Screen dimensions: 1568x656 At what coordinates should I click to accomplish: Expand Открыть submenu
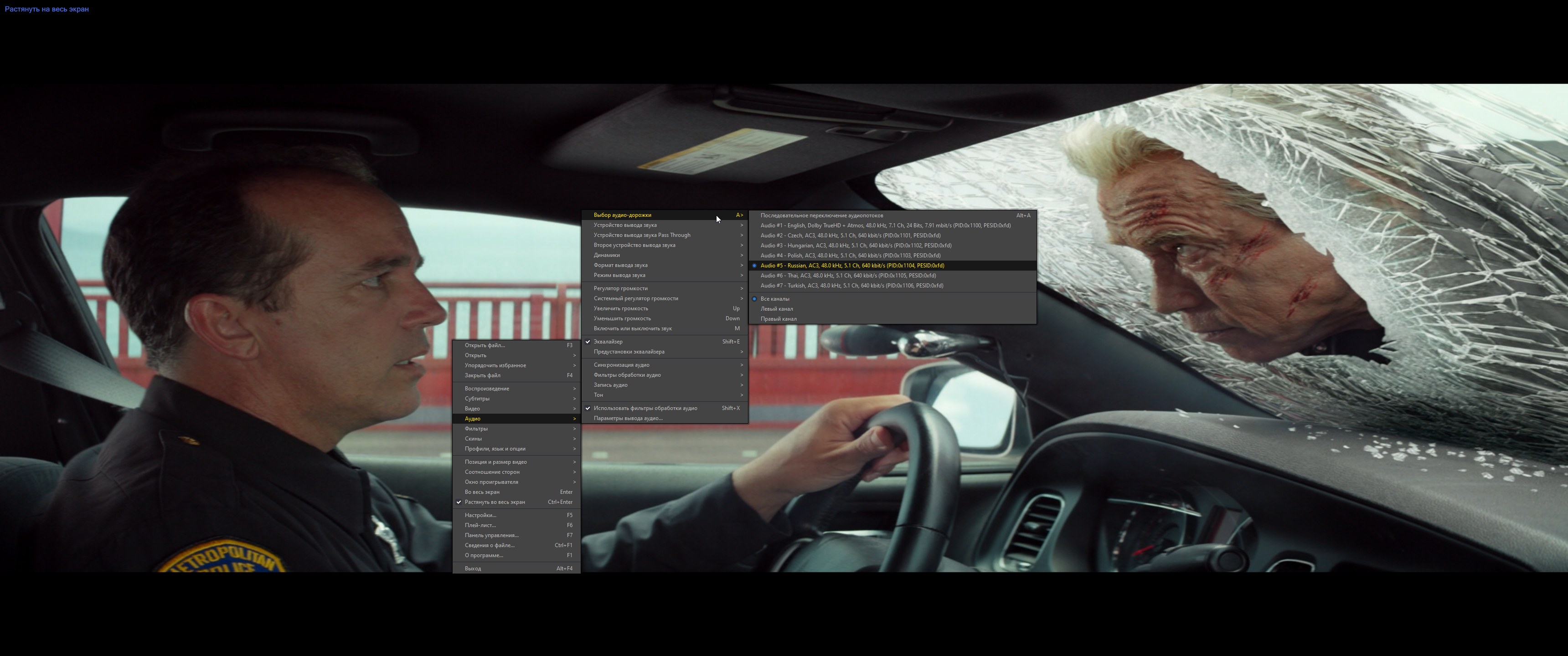coord(516,355)
